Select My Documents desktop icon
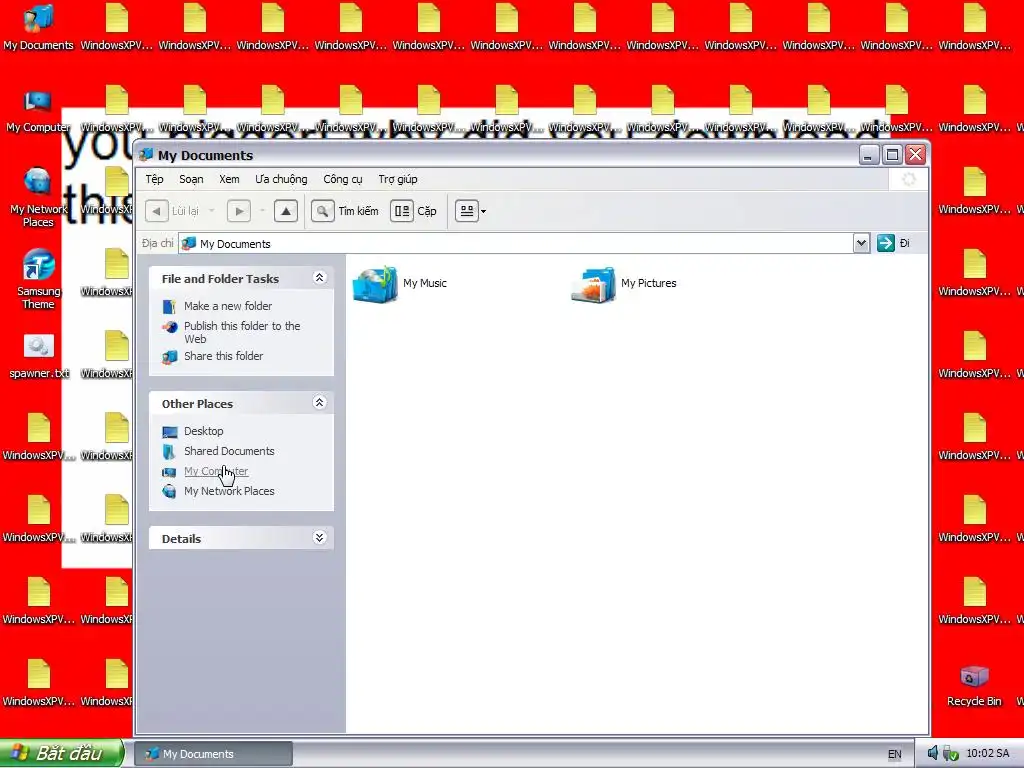The image size is (1024, 768). pos(39,28)
